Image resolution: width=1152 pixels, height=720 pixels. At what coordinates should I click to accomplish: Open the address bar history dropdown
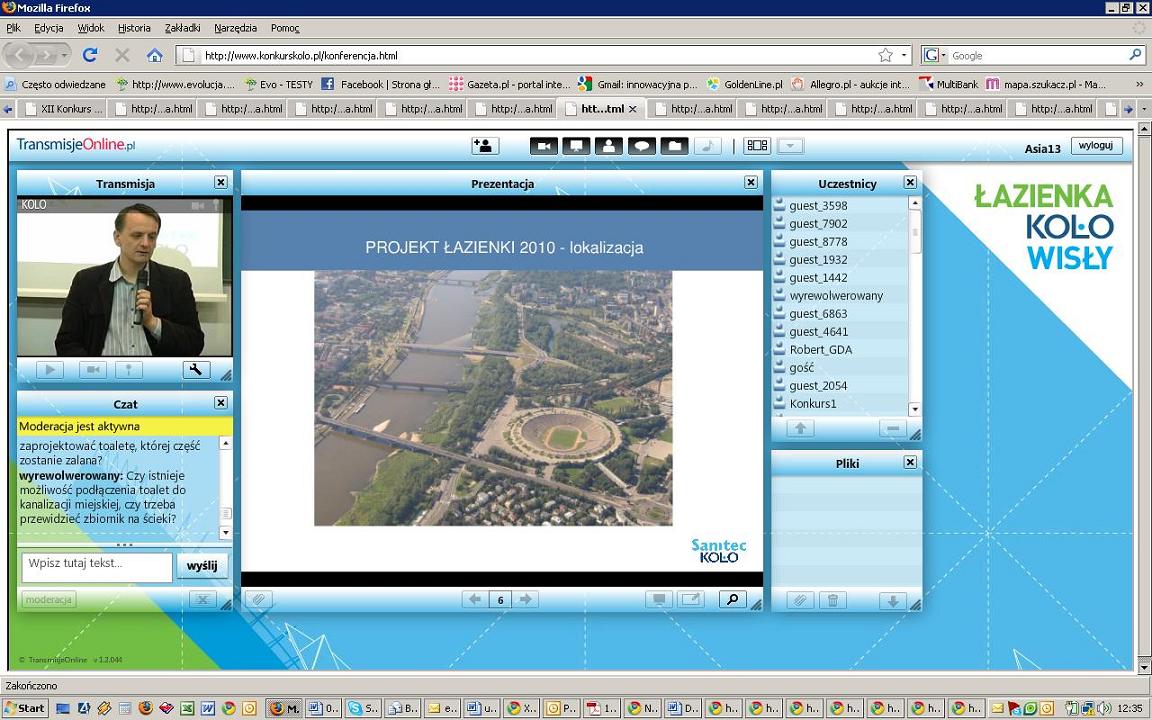pos(904,55)
